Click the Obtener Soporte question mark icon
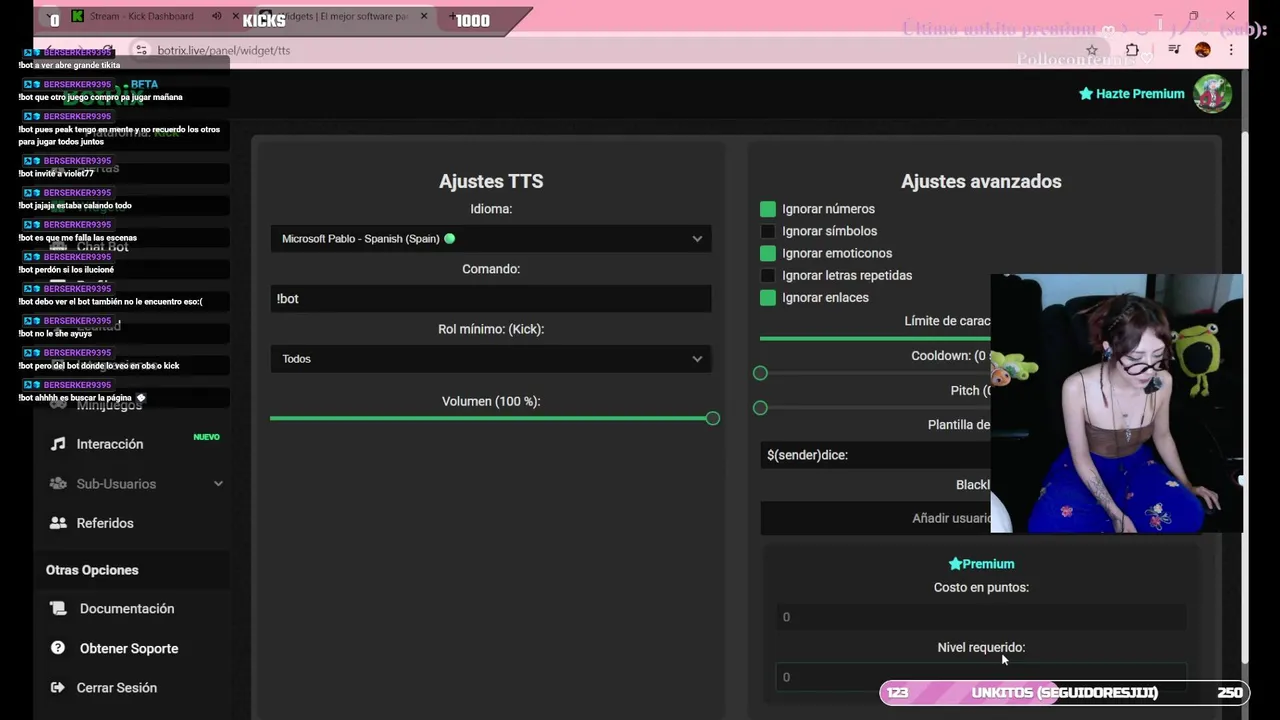 pos(58,648)
